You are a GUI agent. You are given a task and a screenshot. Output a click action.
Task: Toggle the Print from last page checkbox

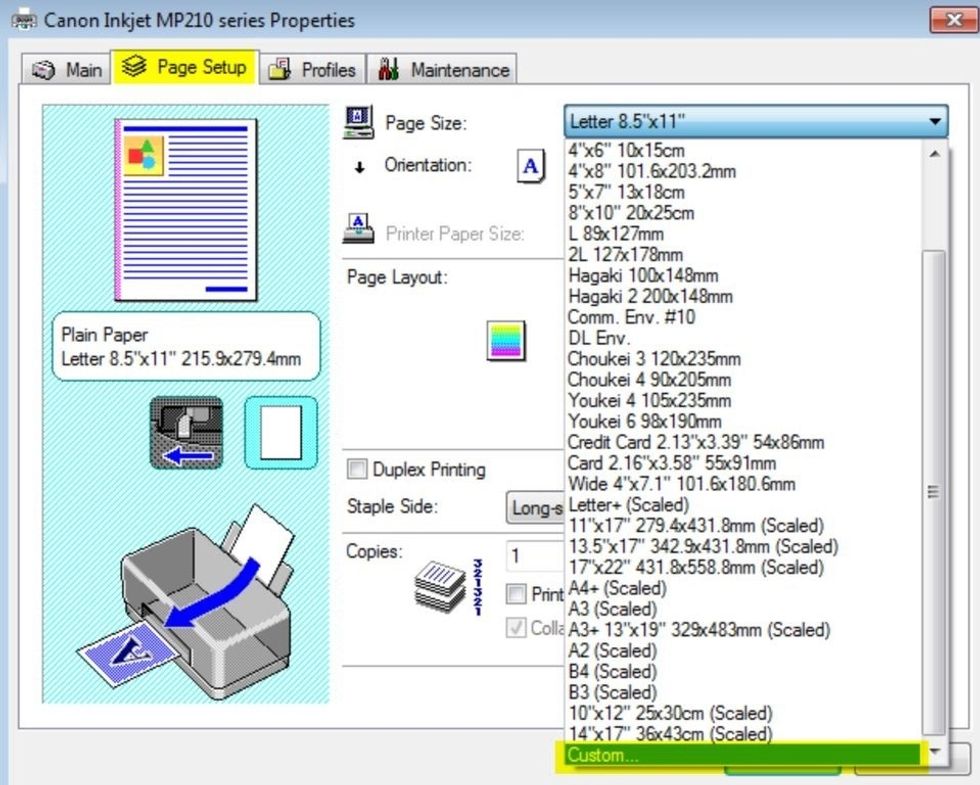tap(516, 594)
